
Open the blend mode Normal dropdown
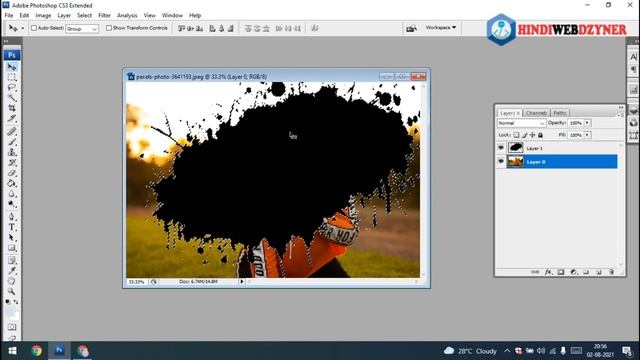click(521, 123)
